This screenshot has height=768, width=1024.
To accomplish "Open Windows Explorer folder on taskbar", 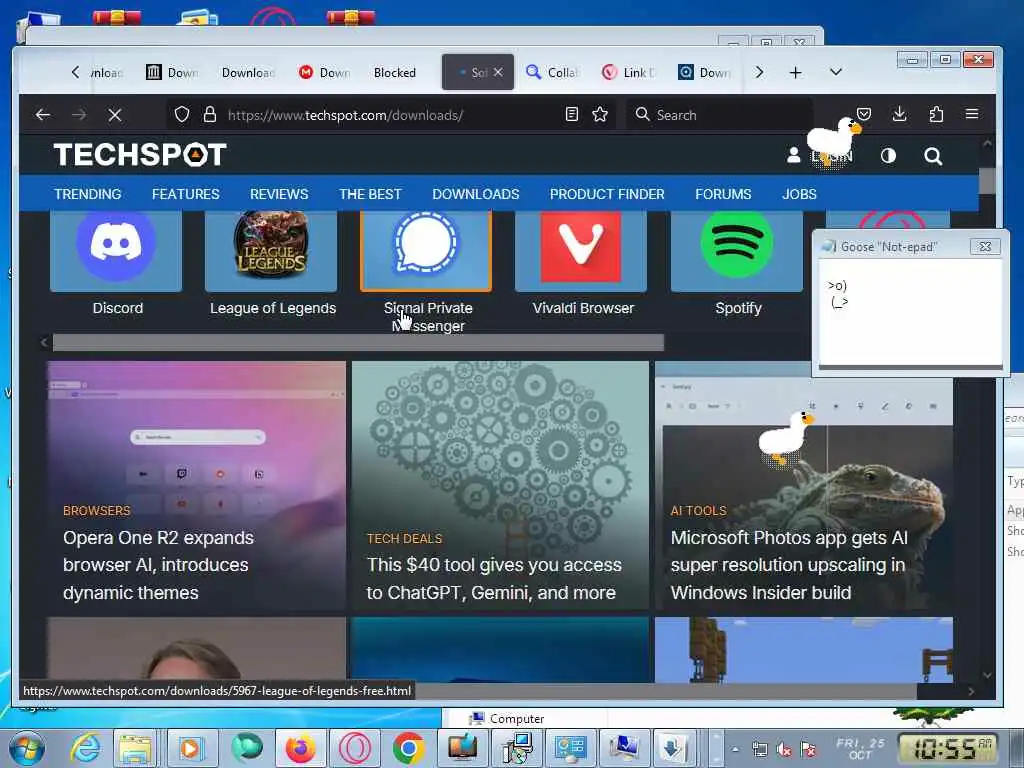I will coord(135,748).
